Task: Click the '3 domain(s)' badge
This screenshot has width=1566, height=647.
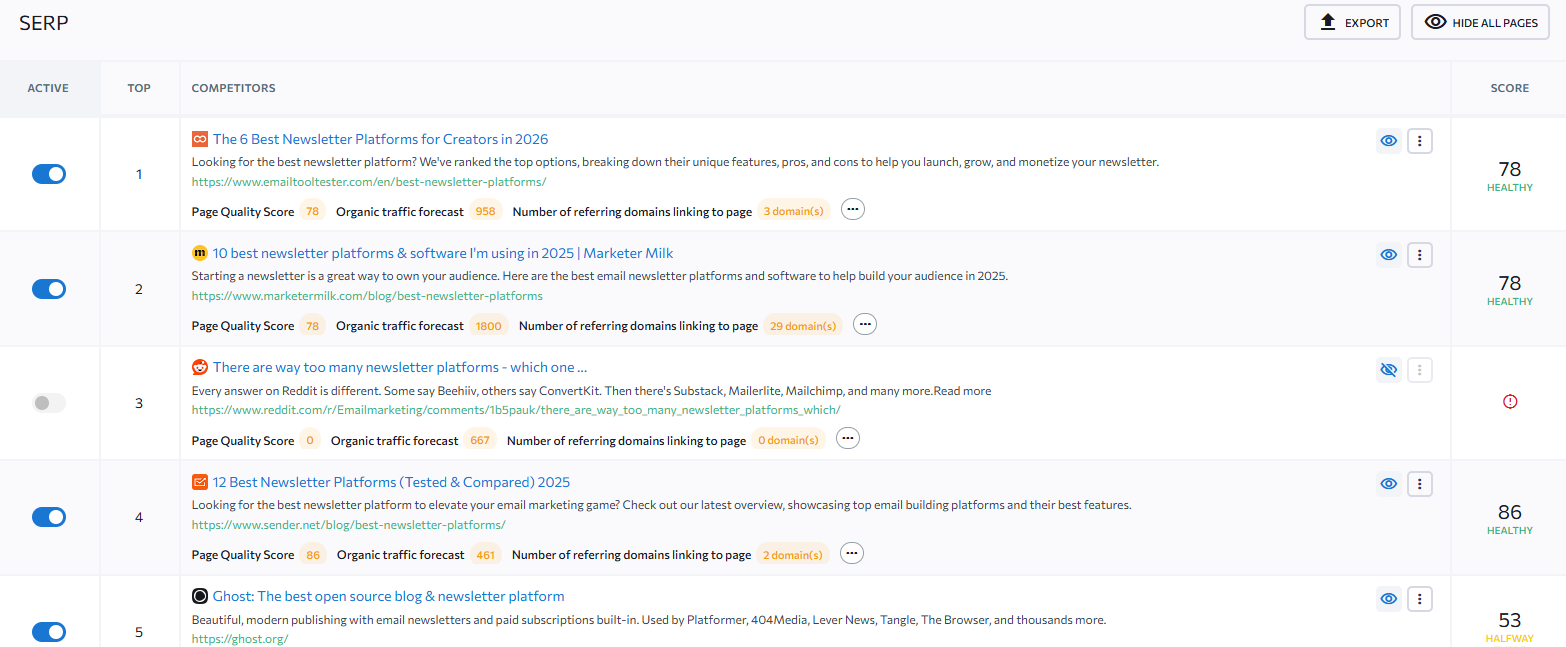Action: pos(794,211)
